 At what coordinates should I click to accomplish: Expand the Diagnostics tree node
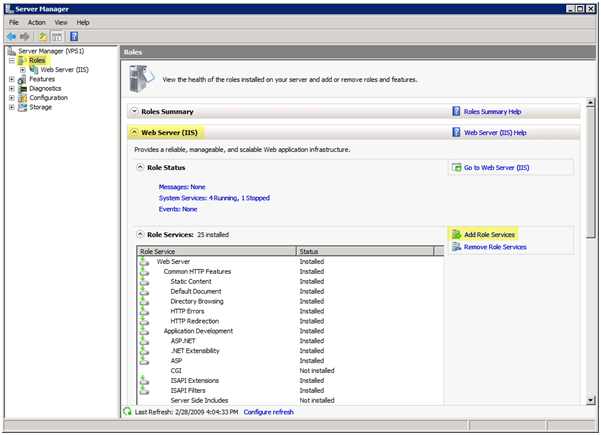(x=11, y=89)
